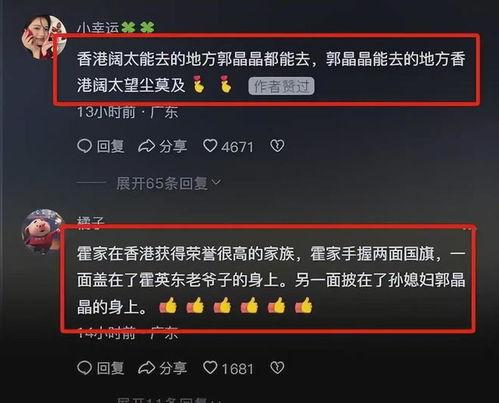Click broken heart icon on 橘子's comment
The image size is (499, 403).
277,368
